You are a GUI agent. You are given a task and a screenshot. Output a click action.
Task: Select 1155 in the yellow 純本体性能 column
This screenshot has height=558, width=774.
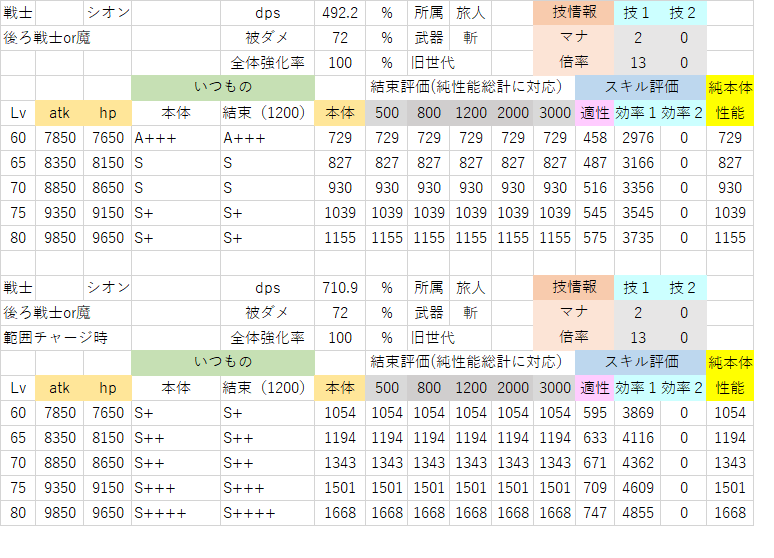730,238
